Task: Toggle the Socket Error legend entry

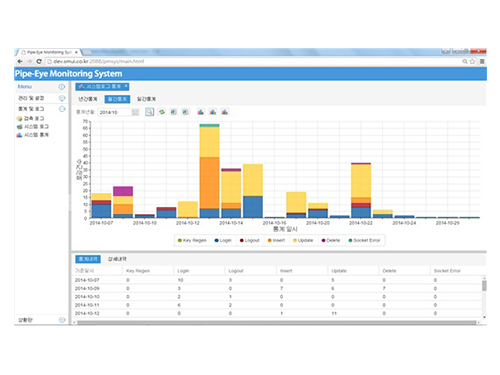Action: coord(364,240)
